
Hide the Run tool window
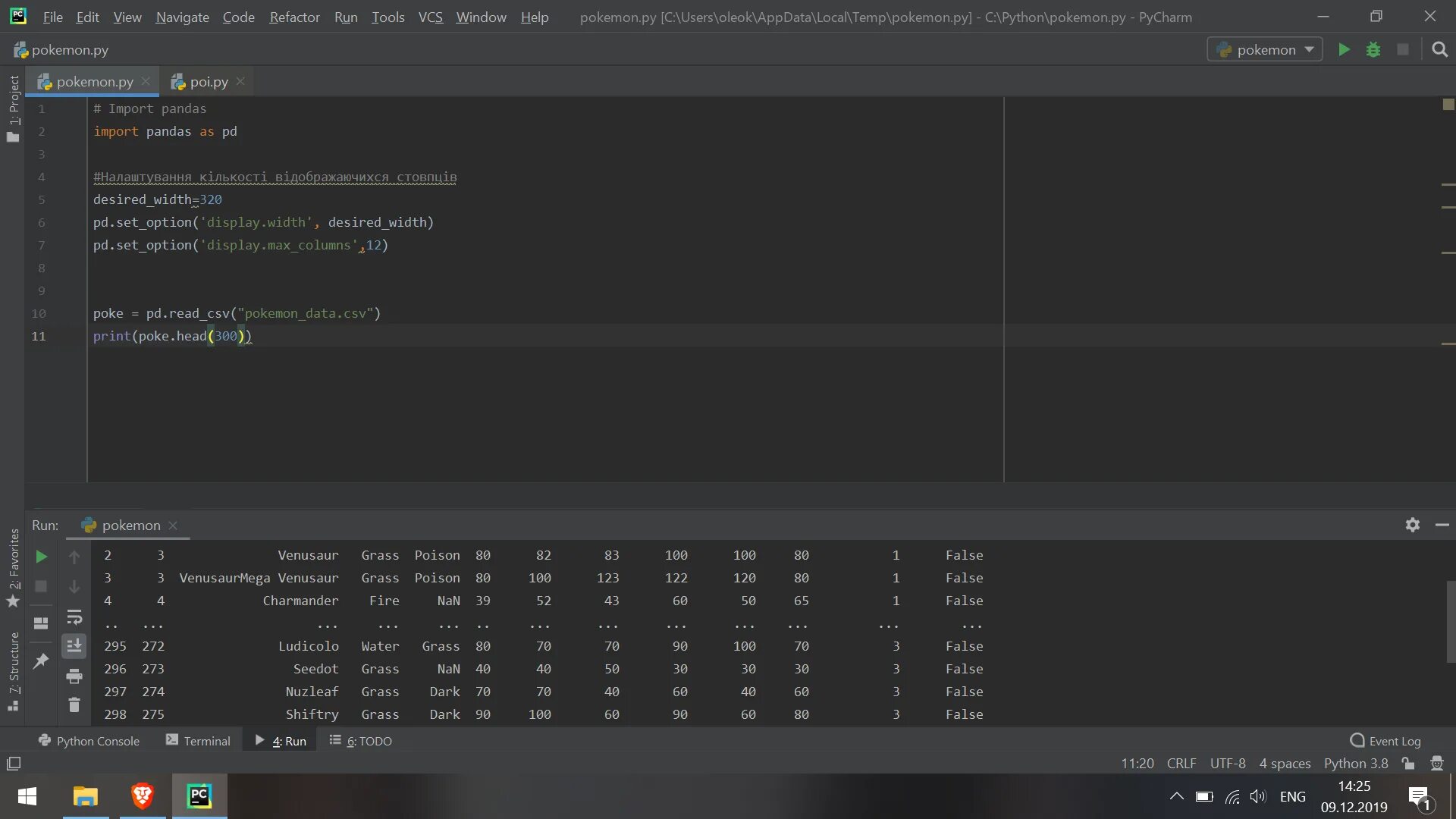click(x=1442, y=525)
